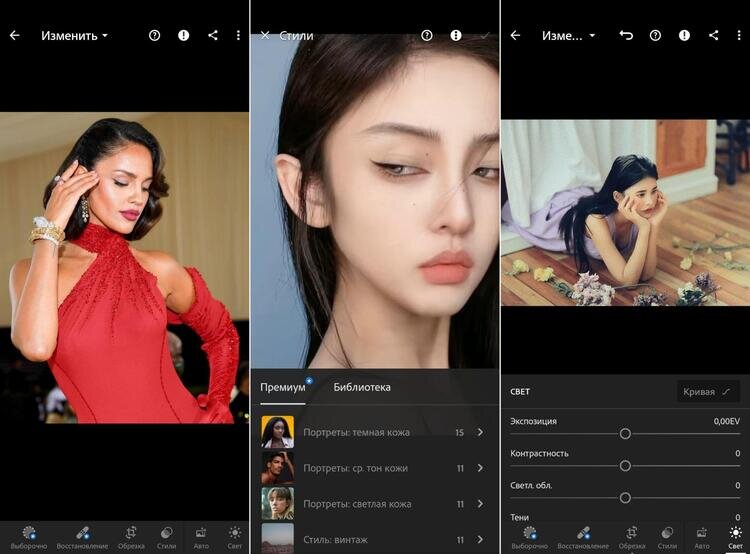Click the Светл. обл. slider handle
Screen dimensions: 750x554
[x=625, y=498]
